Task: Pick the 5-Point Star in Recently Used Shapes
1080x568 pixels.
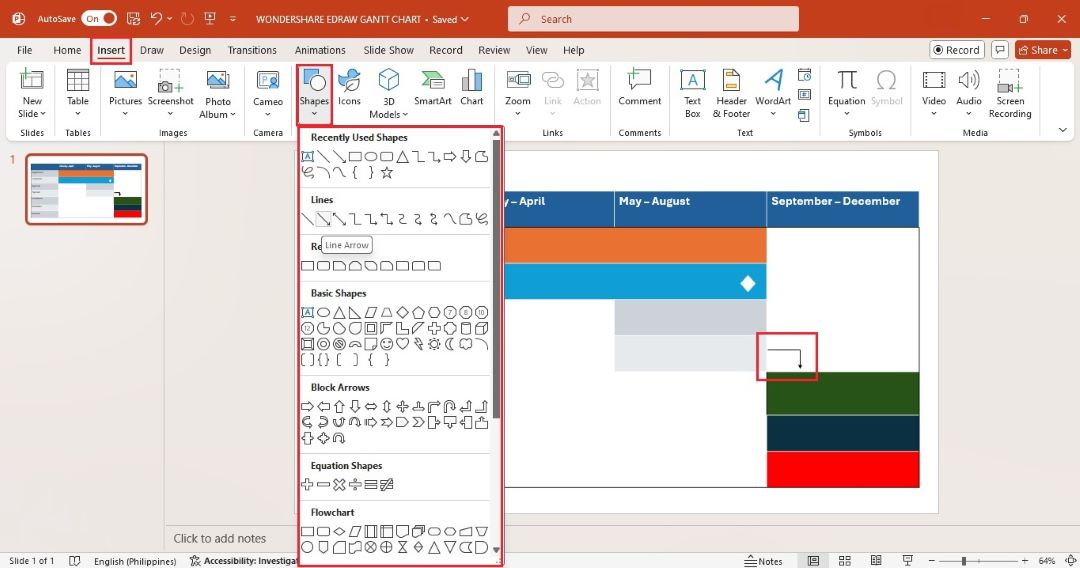Action: tap(386, 173)
